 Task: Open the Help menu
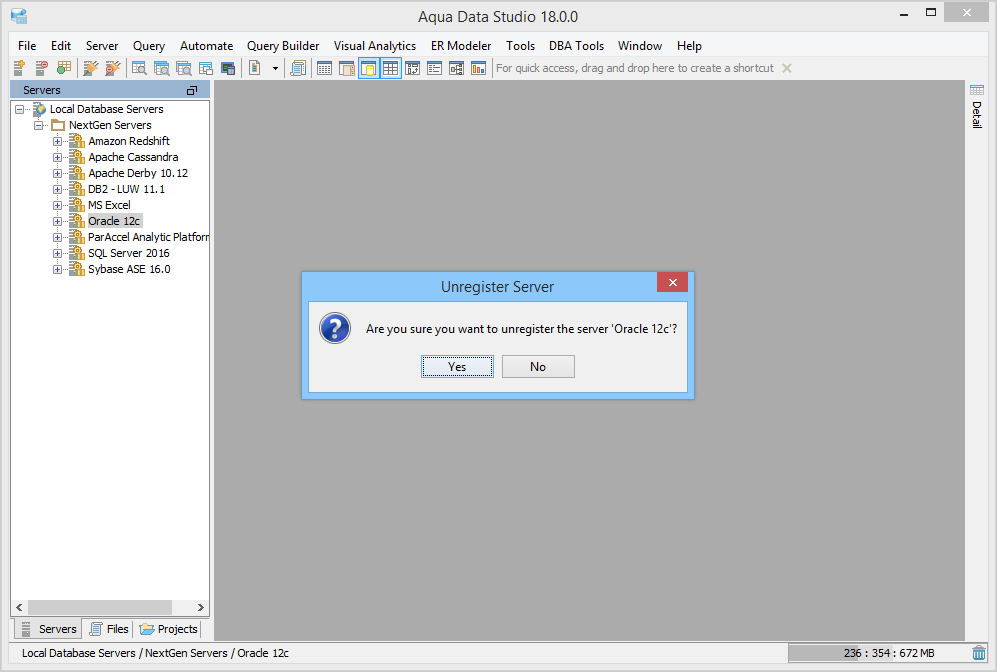pos(689,46)
